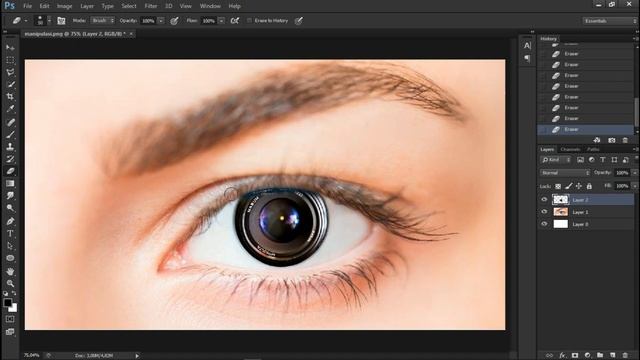Select the Rectangular Marquee tool
The image size is (640, 360).
point(10,60)
